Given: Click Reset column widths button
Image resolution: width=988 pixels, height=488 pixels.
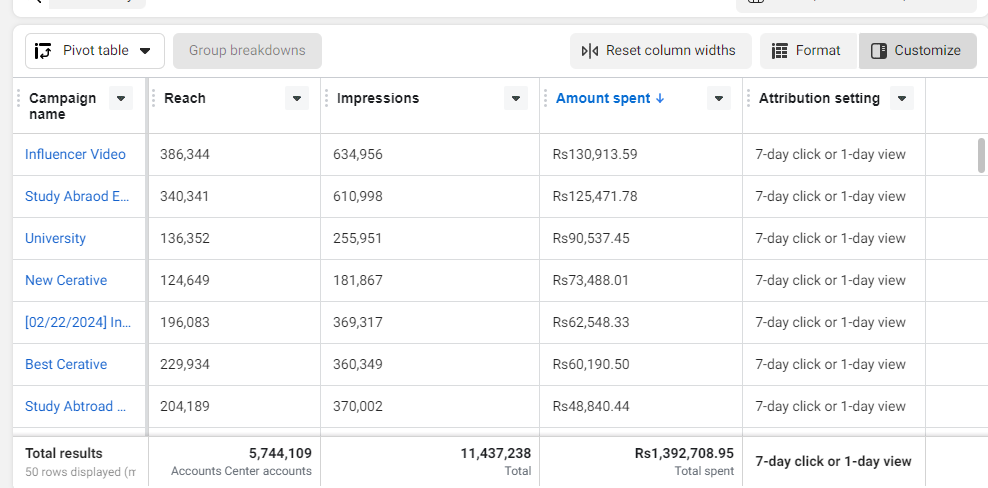Looking at the screenshot, I should [x=660, y=51].
